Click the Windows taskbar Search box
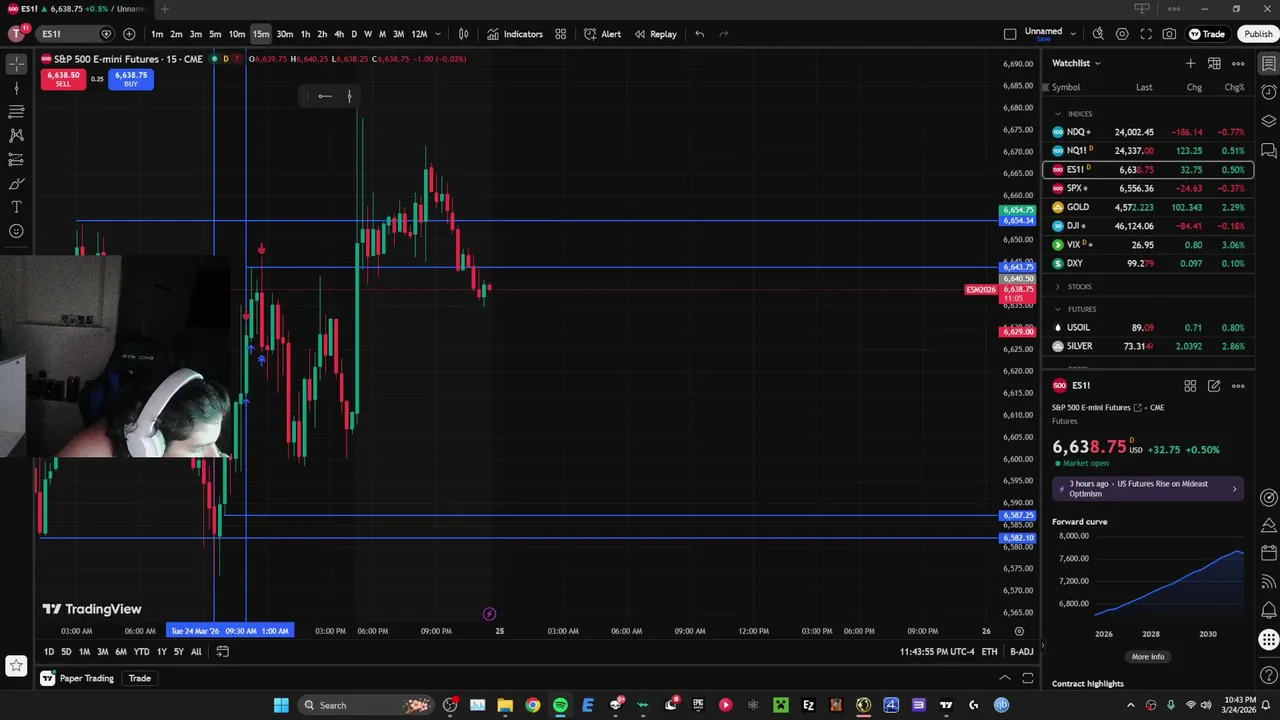Image resolution: width=1280 pixels, height=720 pixels. click(366, 705)
